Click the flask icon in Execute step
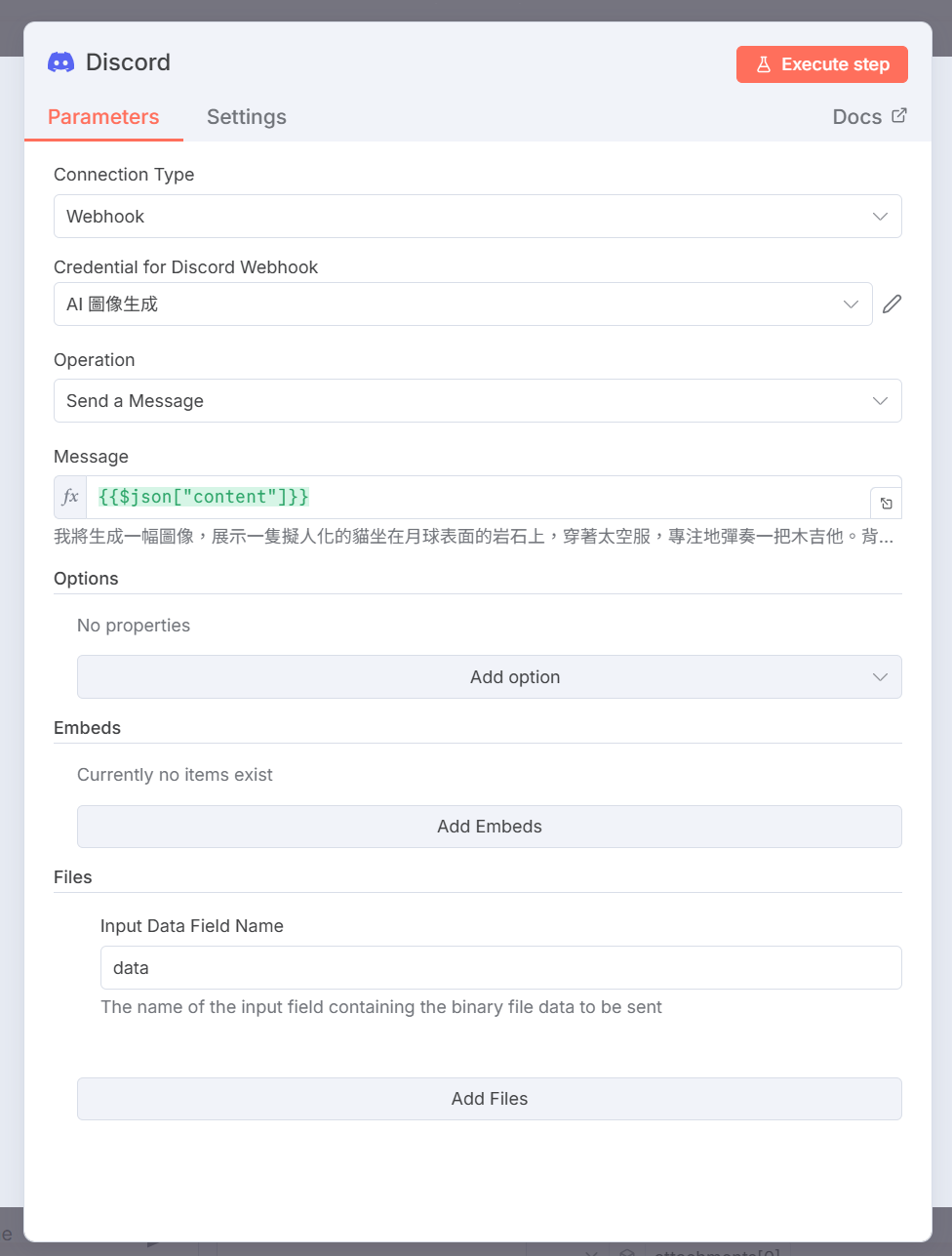 pyautogui.click(x=764, y=64)
